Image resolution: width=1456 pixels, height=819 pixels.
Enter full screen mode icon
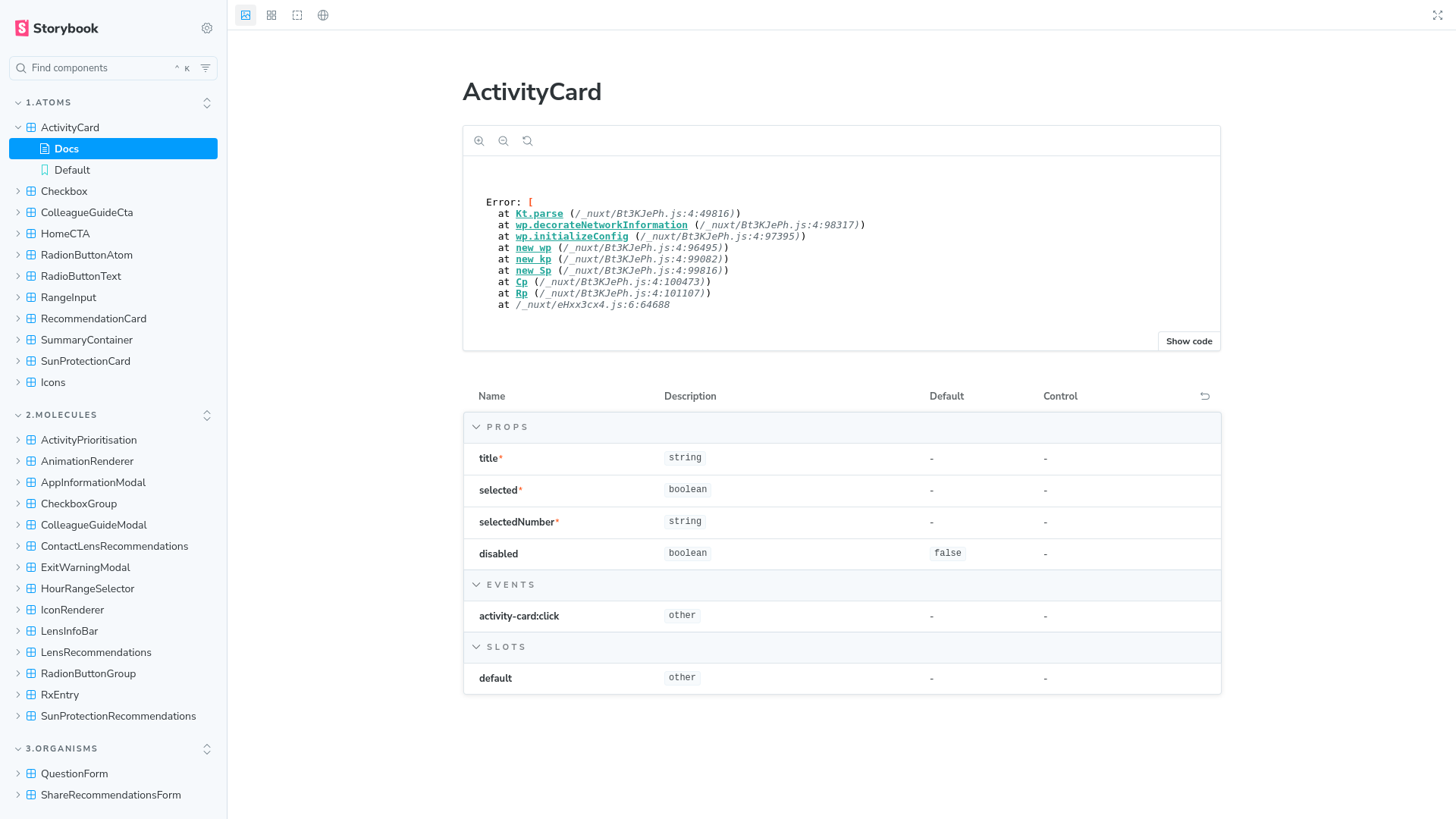(1438, 15)
